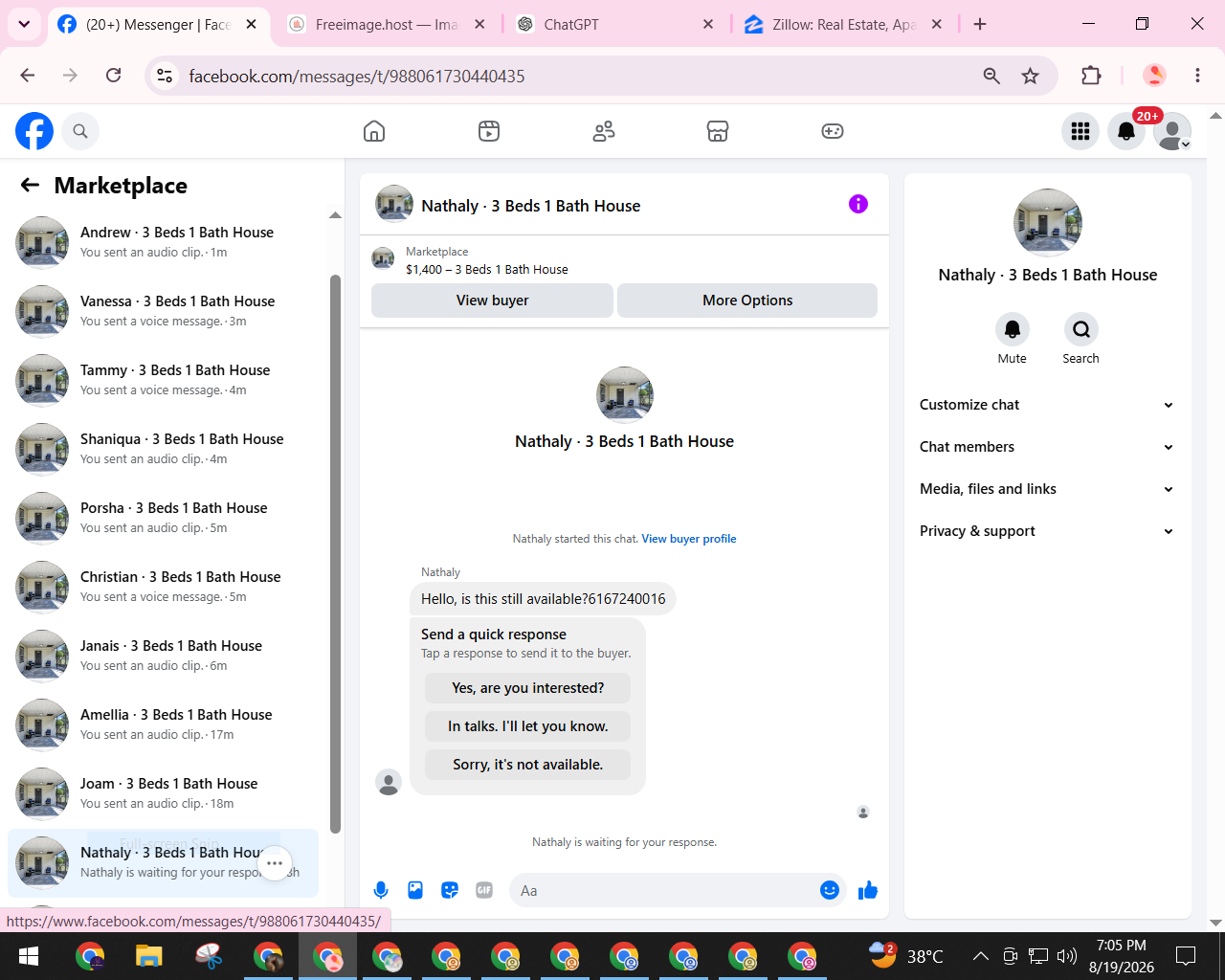
Task: Open the Reels video icon
Action: pos(489,131)
